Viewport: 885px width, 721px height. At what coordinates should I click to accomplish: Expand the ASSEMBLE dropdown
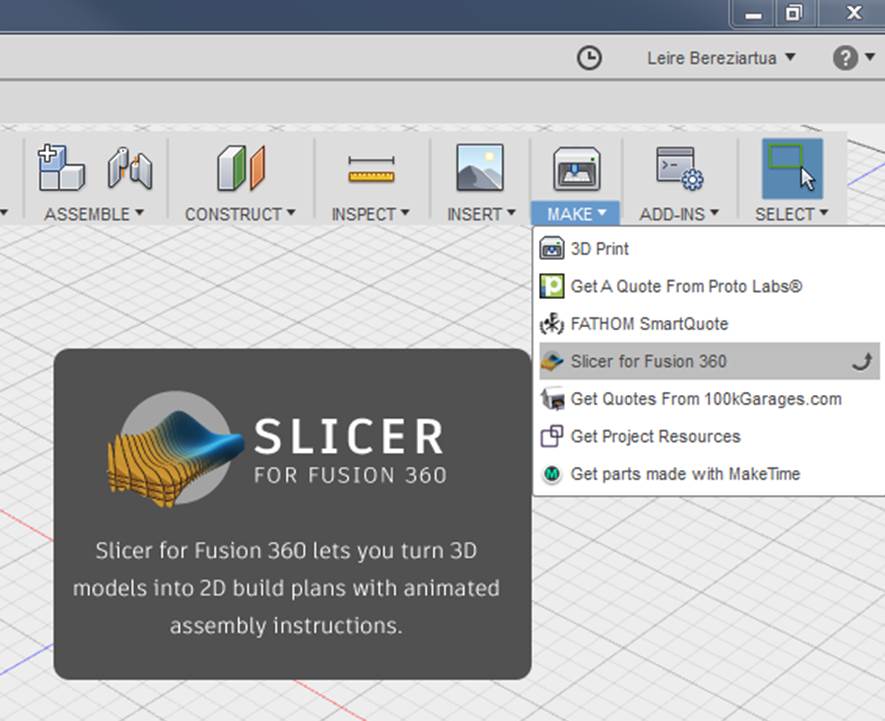(94, 214)
